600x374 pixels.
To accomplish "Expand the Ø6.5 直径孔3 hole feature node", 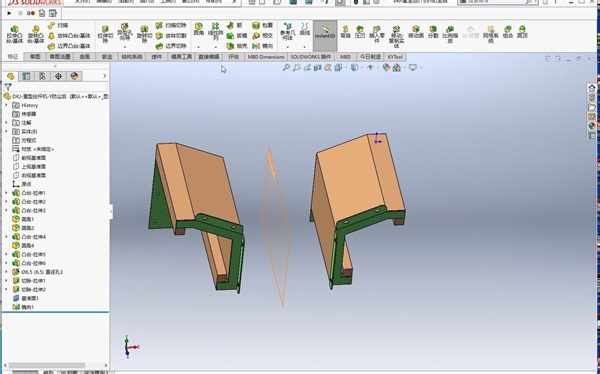I will tap(6, 272).
